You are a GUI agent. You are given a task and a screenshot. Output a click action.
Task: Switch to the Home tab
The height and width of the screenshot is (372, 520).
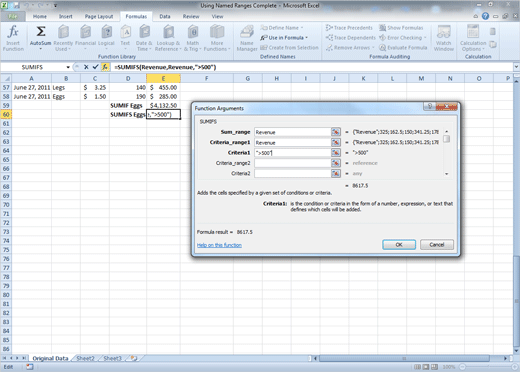(x=40, y=16)
